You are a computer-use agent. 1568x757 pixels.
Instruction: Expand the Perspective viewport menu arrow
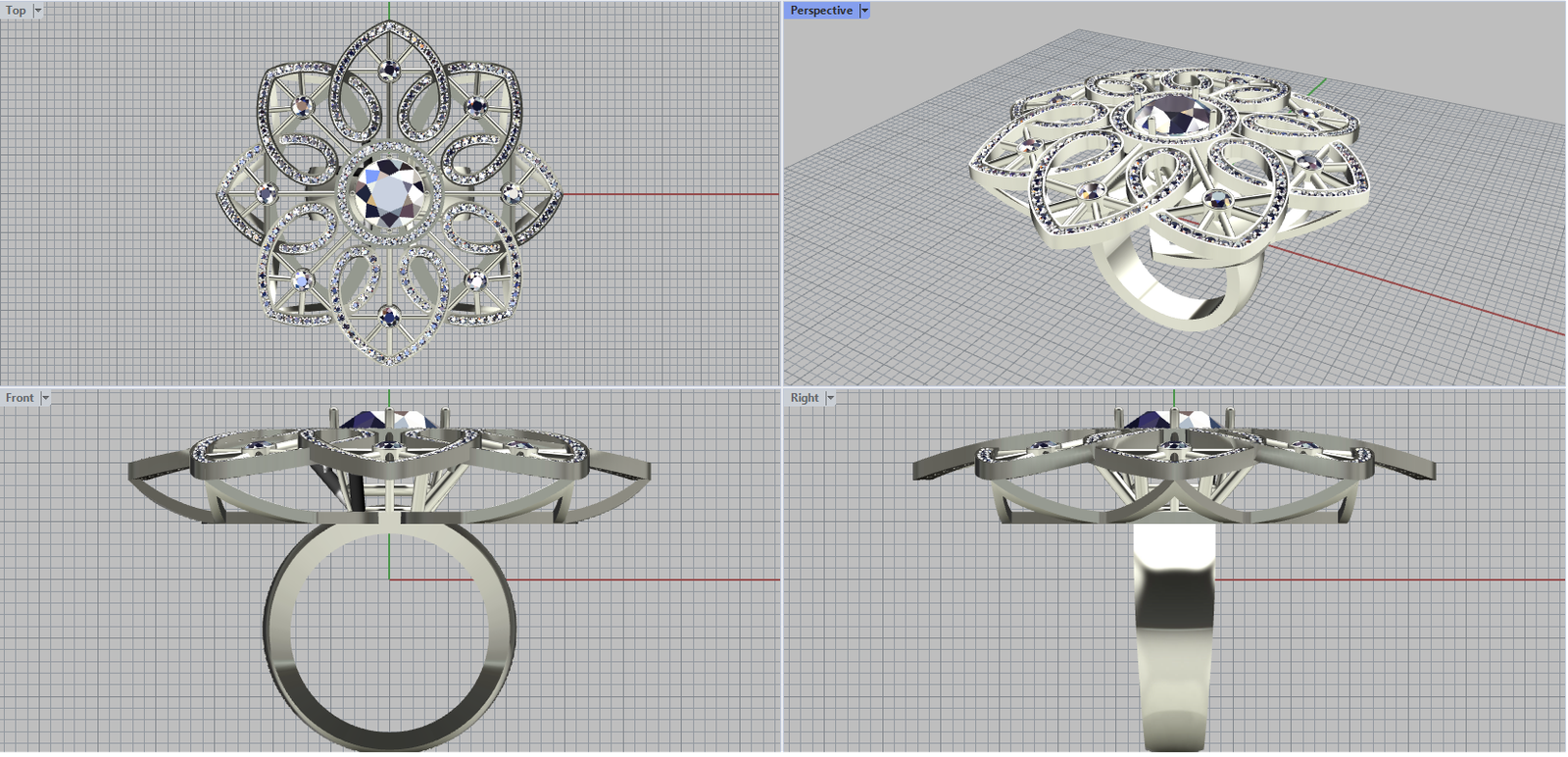pyautogui.click(x=864, y=11)
